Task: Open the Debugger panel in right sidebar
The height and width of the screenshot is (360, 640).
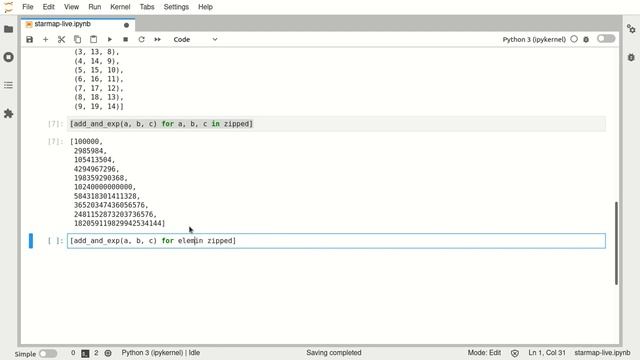Action: (x=631, y=58)
